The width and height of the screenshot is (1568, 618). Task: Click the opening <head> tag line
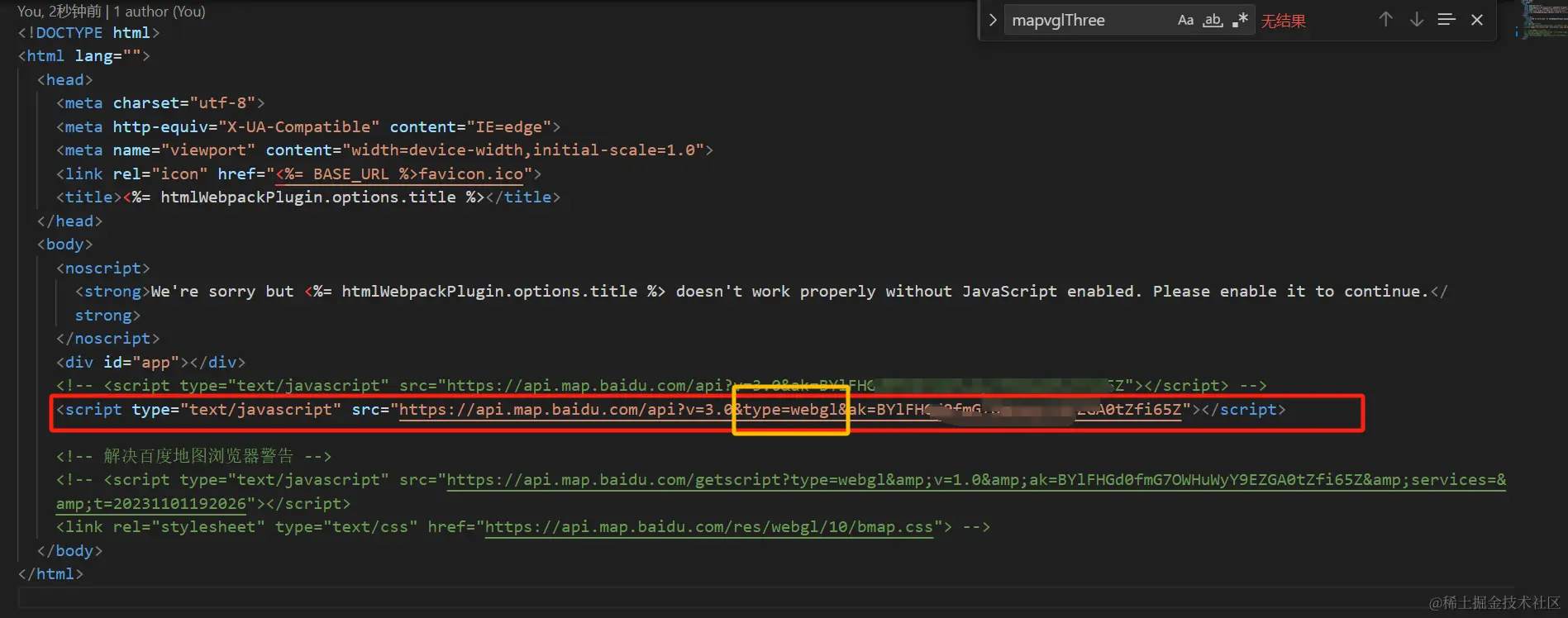click(x=64, y=80)
